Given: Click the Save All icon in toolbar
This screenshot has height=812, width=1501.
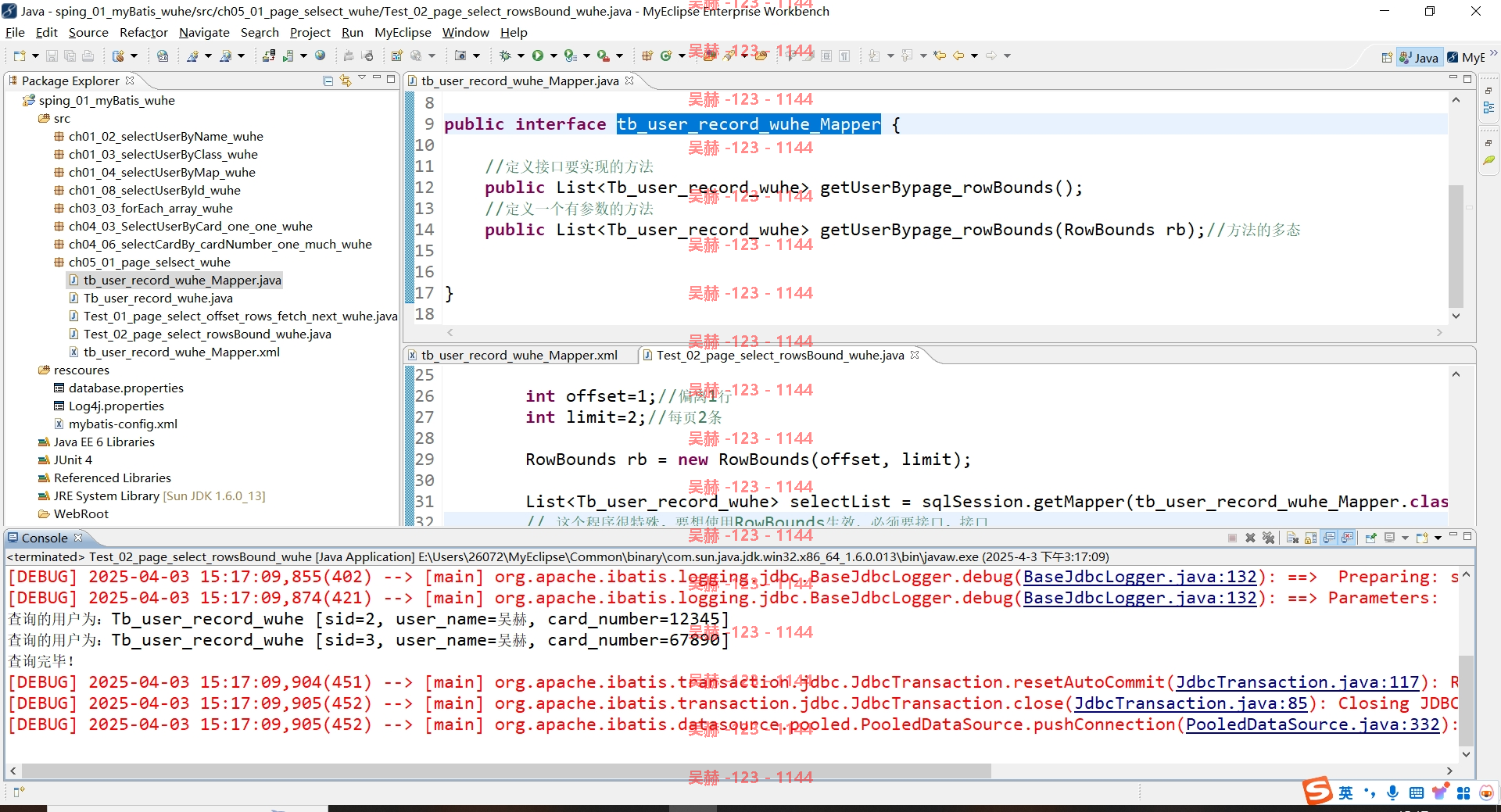Looking at the screenshot, I should 70,55.
